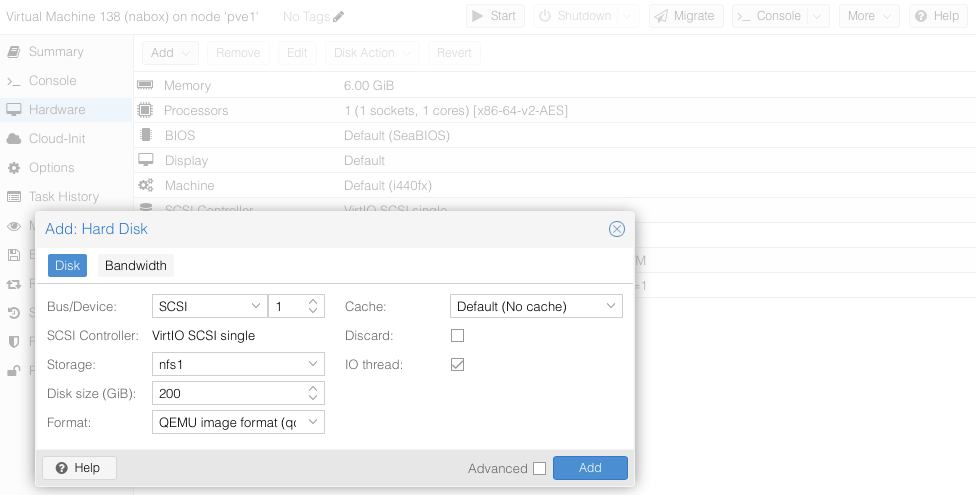Open the Storage nfs1 dropdown
The height and width of the screenshot is (495, 976).
[312, 364]
